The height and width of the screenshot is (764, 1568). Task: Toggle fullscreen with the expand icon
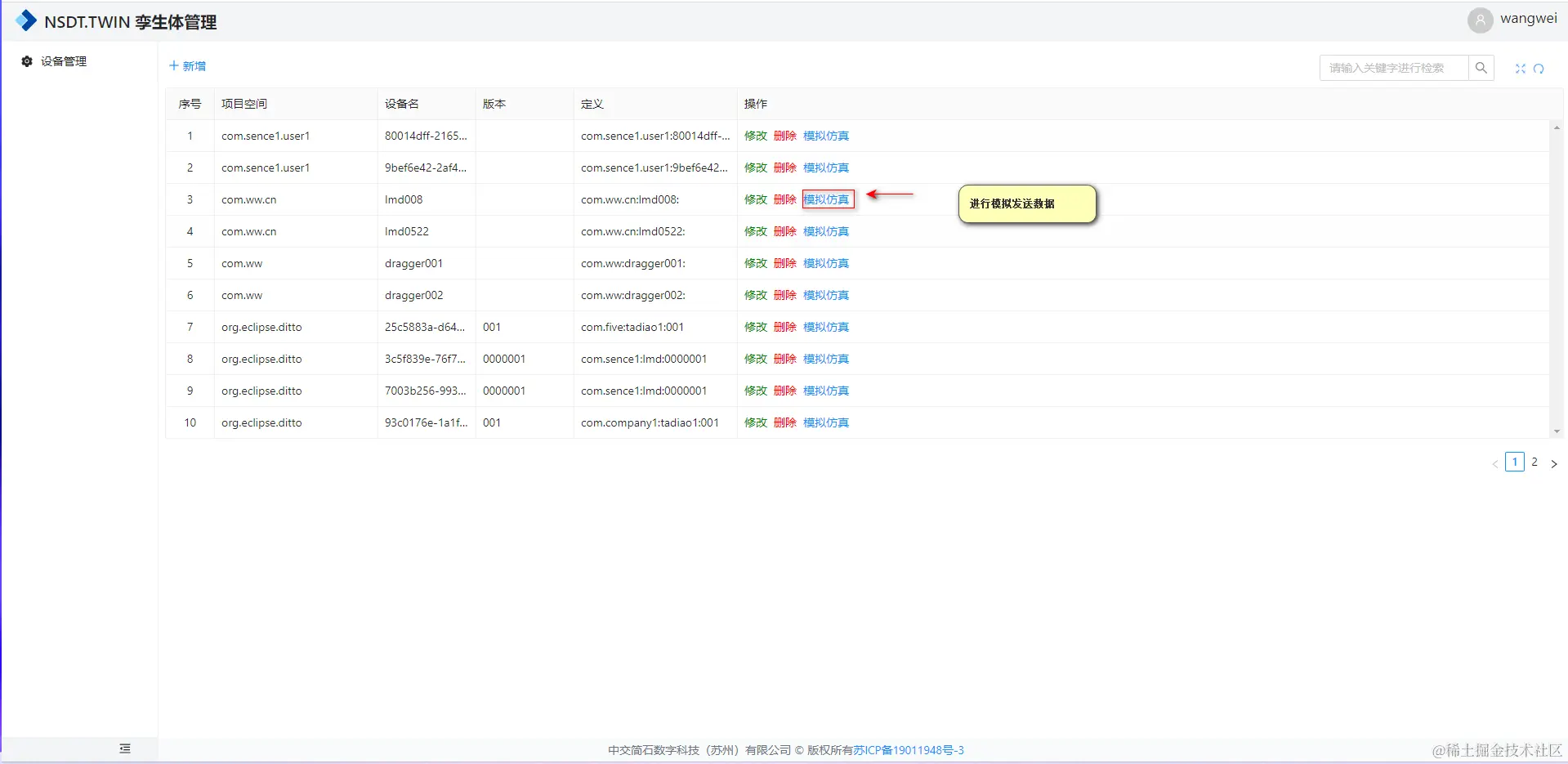[1521, 69]
